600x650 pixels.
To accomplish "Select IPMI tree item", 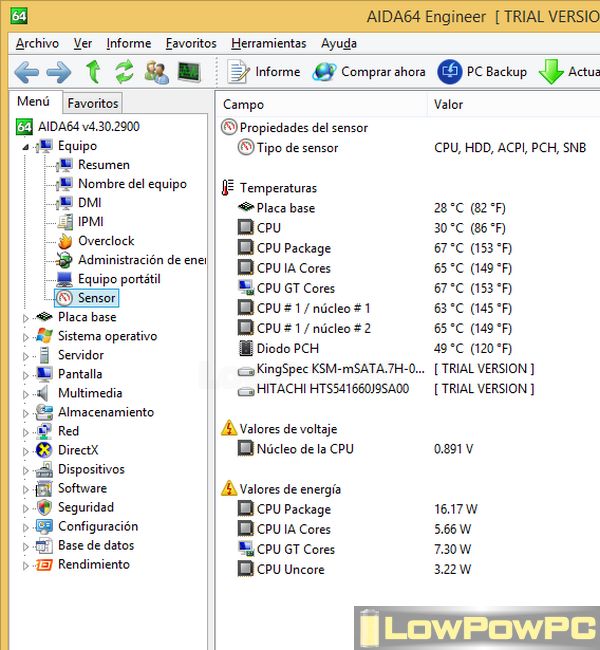I will coord(91,222).
